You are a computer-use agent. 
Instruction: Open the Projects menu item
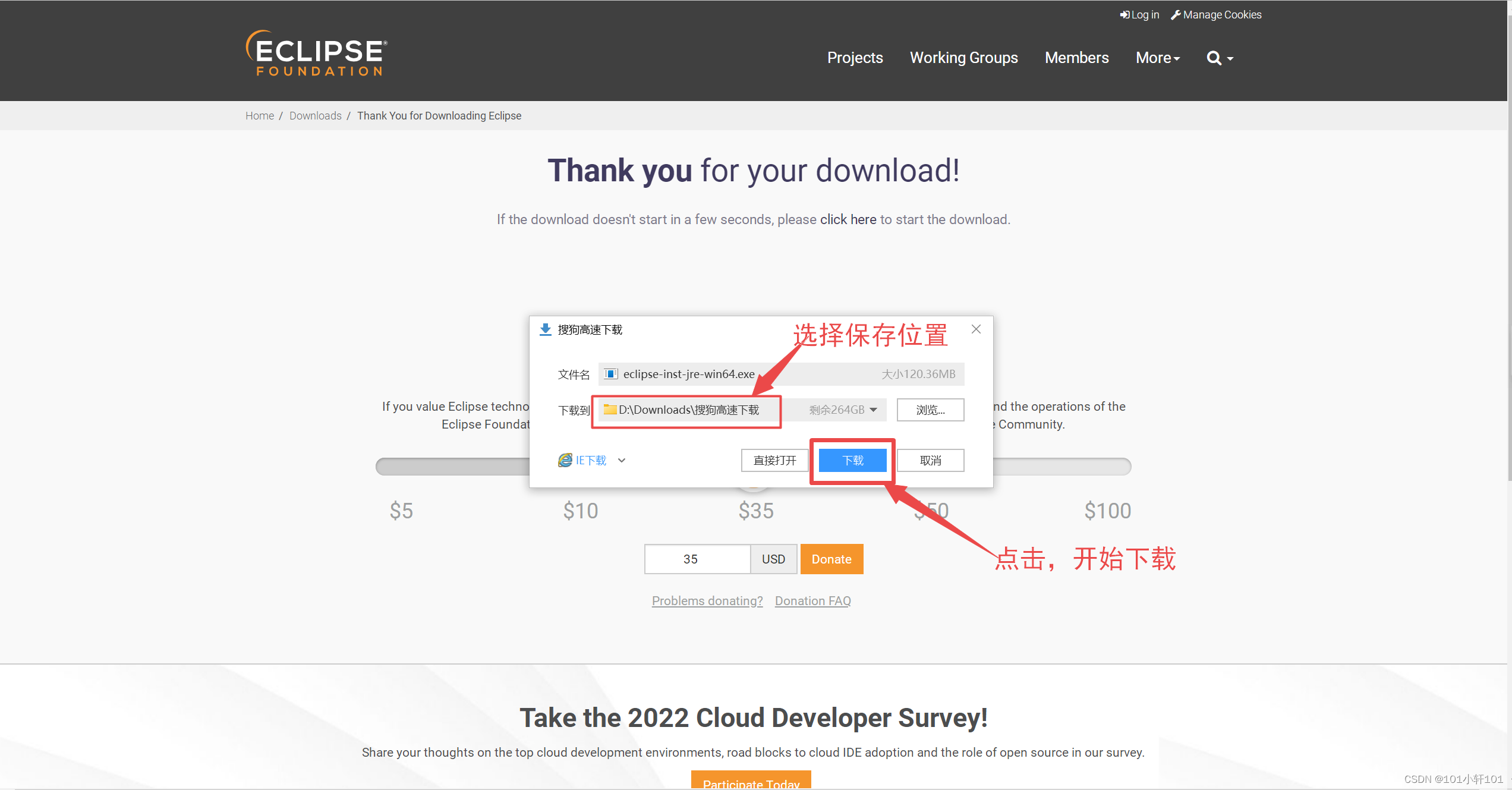pos(855,58)
